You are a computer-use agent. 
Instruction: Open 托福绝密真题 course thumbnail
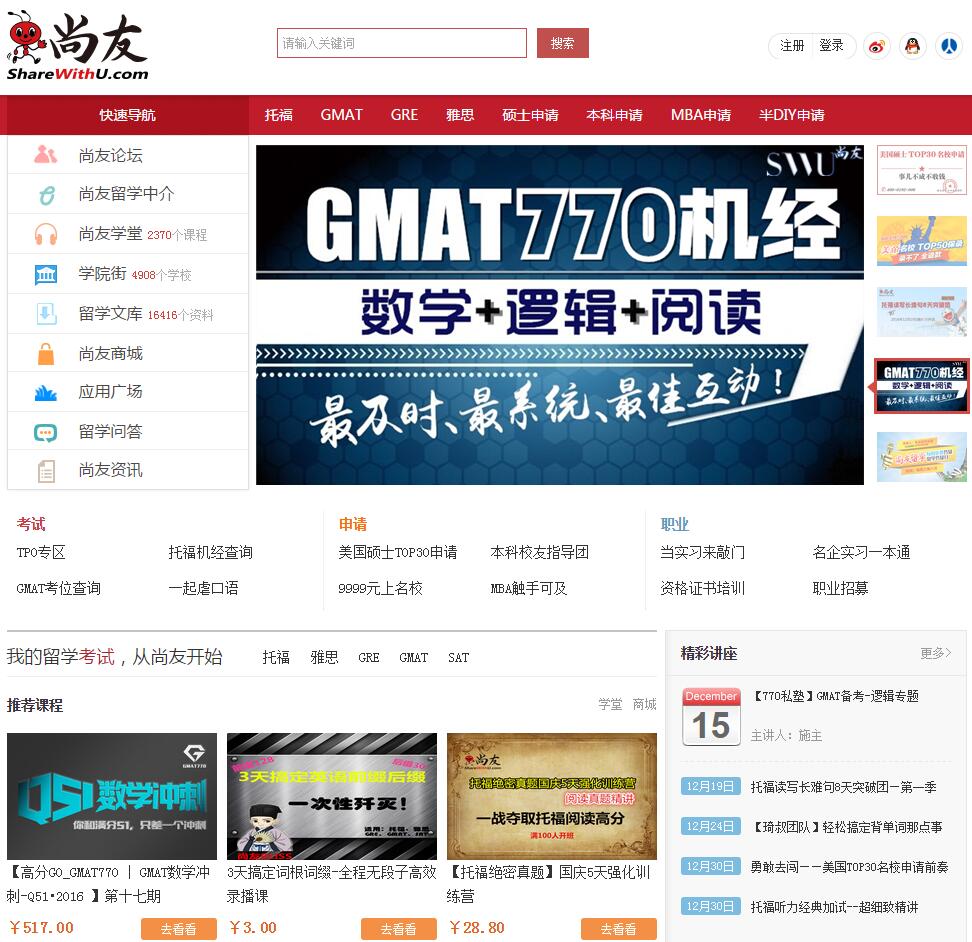pos(552,796)
